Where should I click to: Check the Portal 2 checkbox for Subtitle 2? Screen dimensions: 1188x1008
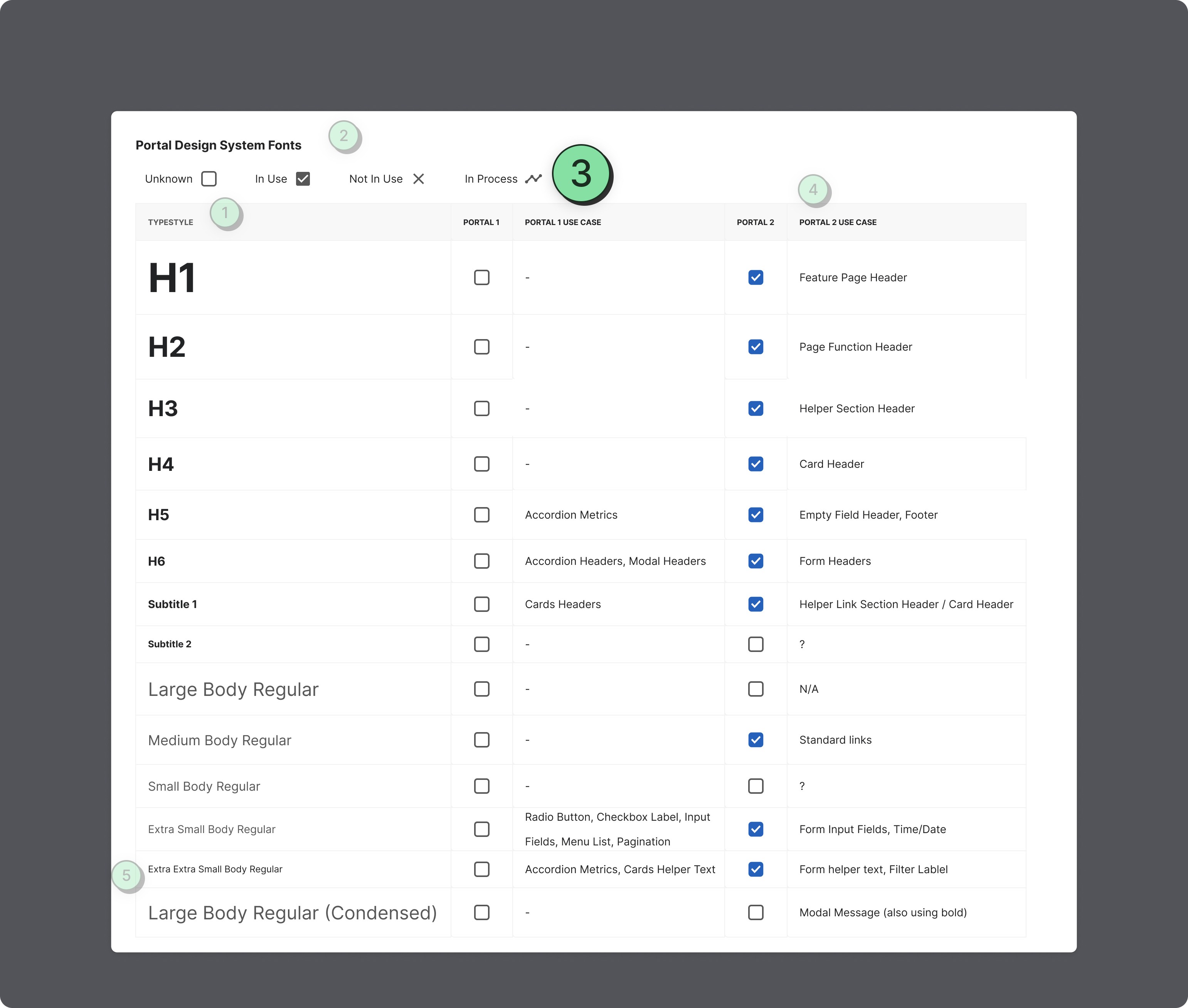coord(755,644)
